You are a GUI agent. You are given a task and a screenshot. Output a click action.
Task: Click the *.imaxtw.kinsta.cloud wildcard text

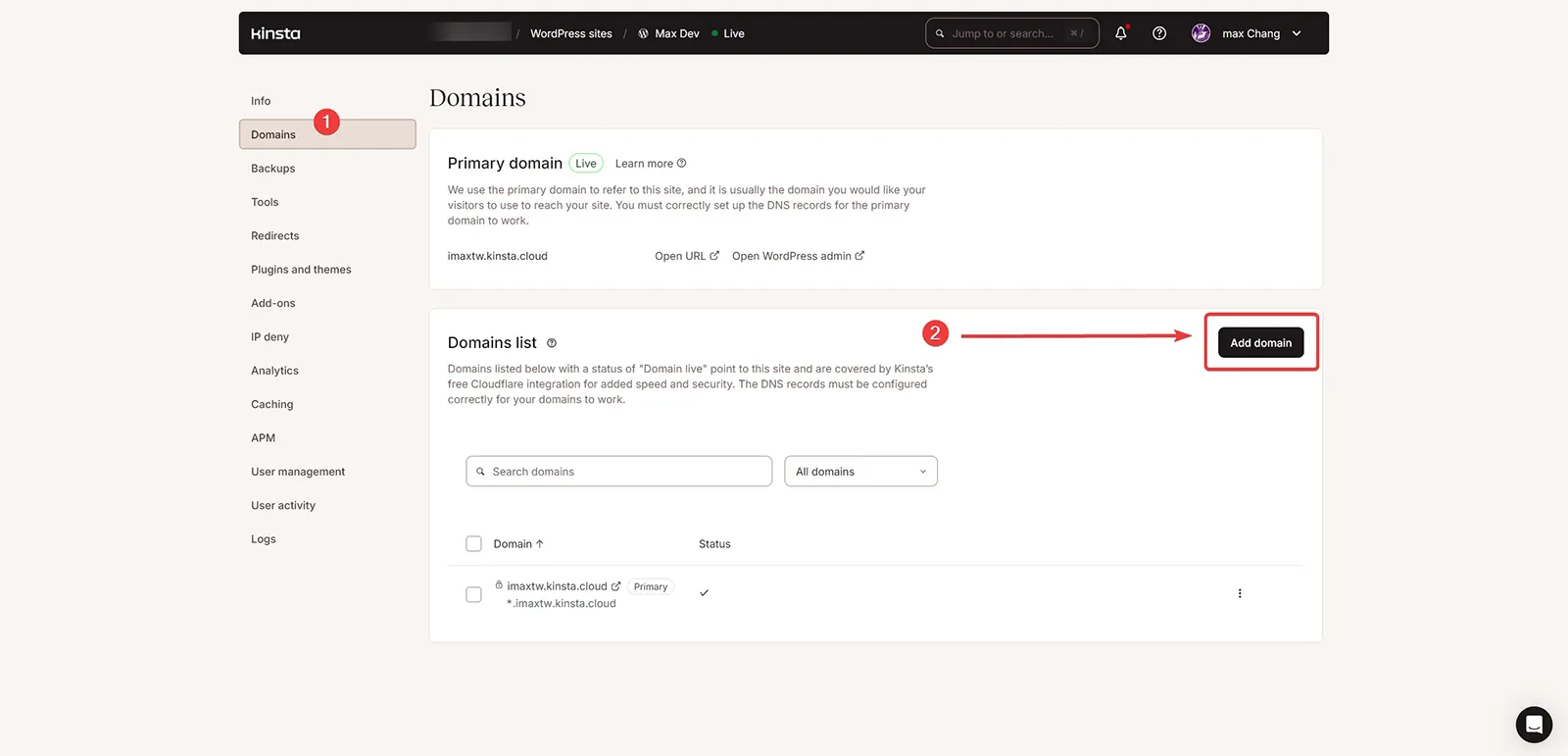point(562,603)
